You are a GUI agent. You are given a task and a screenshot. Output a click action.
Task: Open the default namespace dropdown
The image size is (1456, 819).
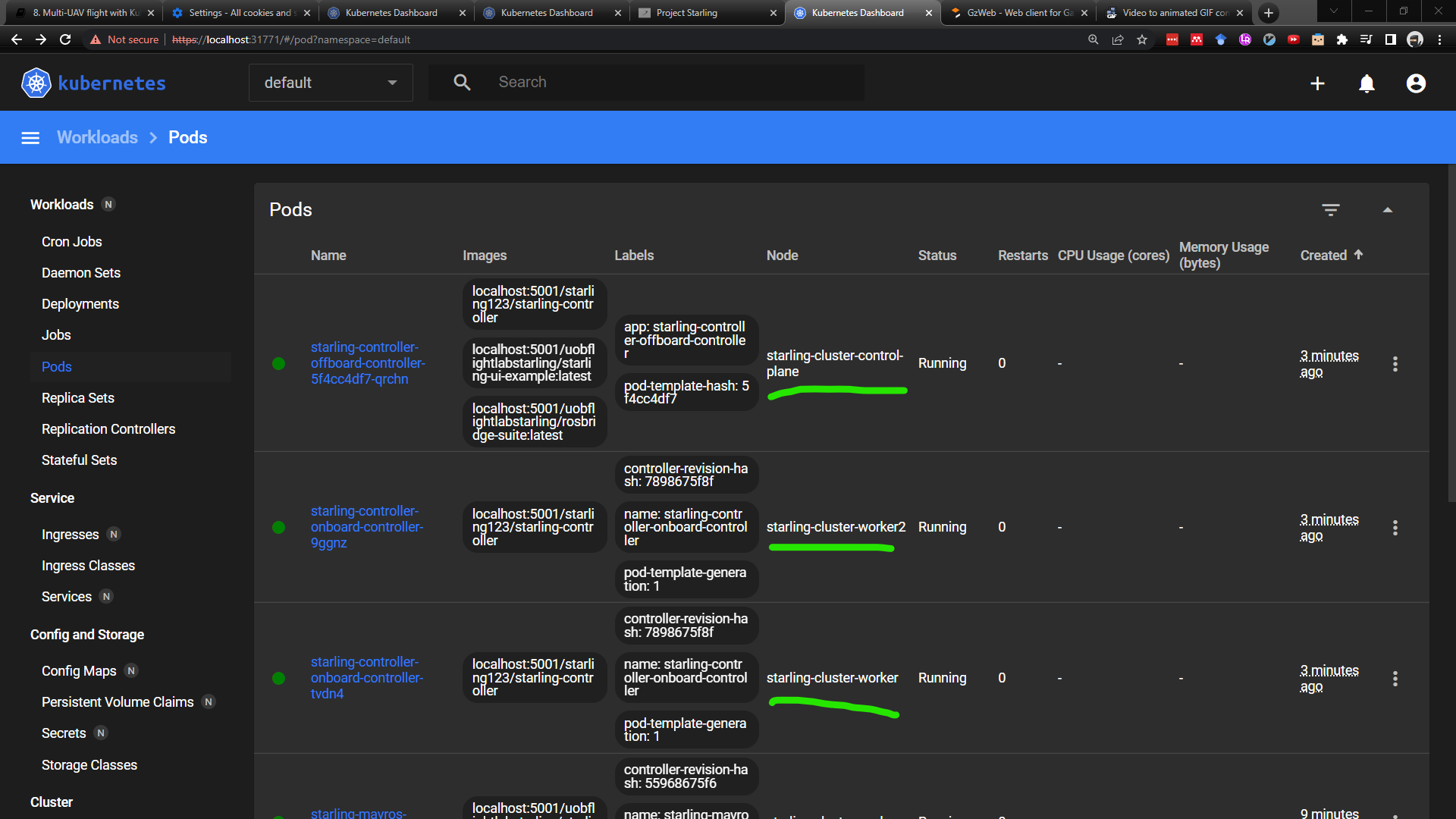coord(331,83)
